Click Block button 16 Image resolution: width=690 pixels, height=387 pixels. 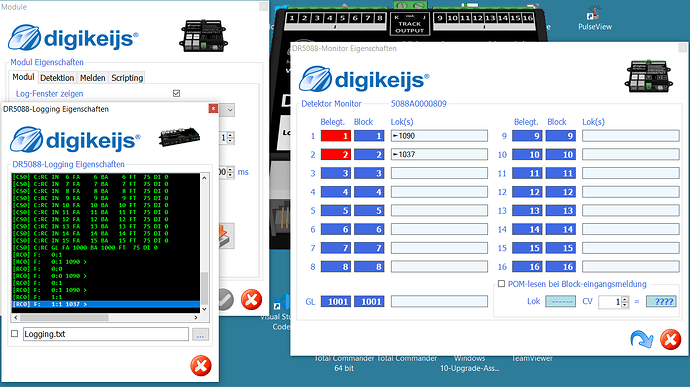(561, 266)
